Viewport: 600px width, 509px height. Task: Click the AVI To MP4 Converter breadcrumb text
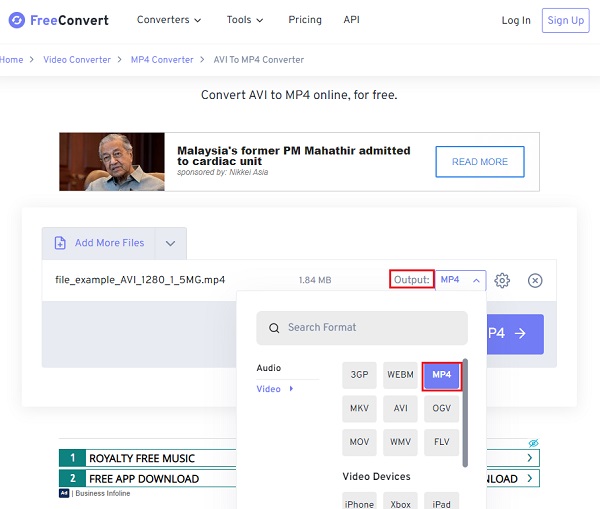[259, 60]
